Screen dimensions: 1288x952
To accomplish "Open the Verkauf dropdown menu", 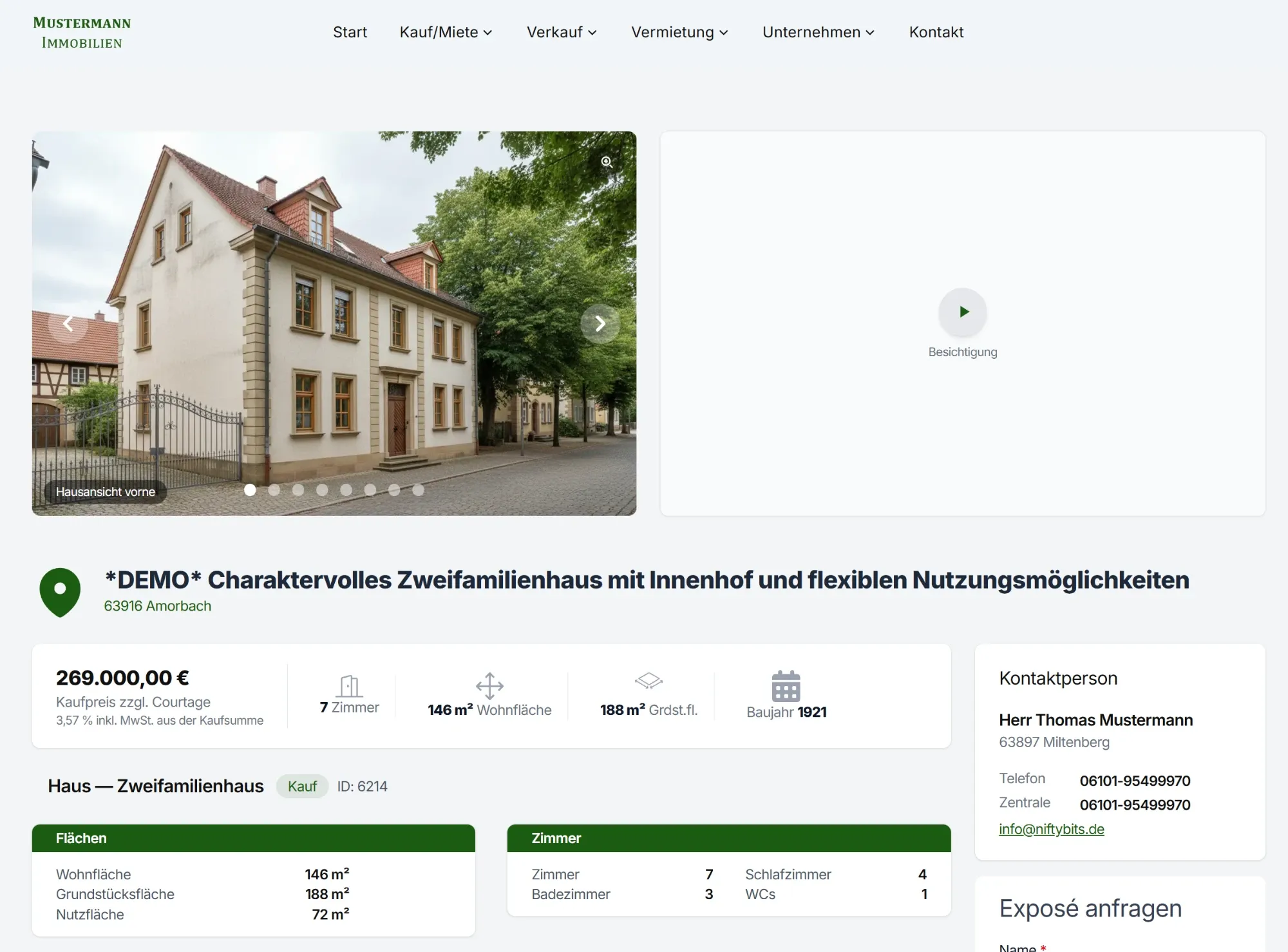I will coord(562,32).
